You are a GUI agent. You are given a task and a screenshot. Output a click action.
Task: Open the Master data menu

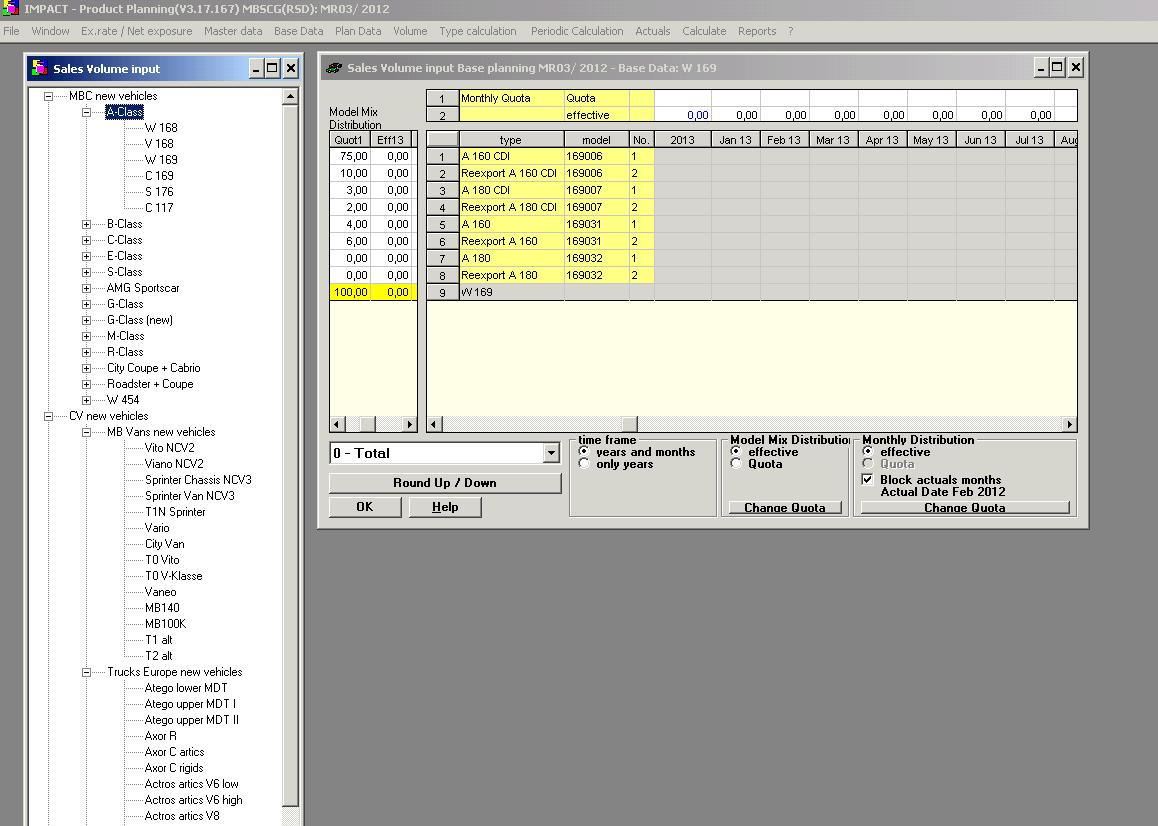(x=233, y=31)
